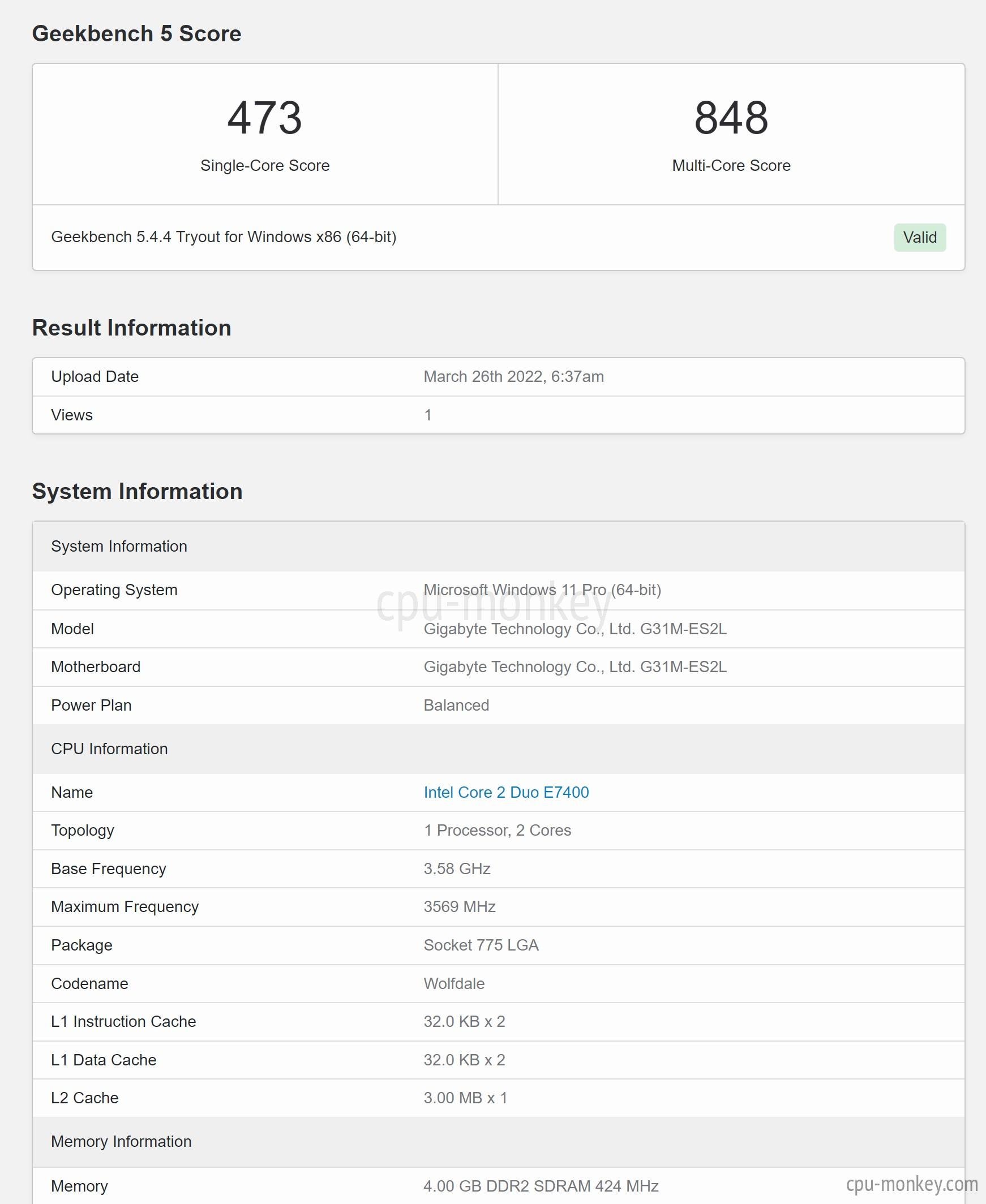Select the Motherboard value Gigabyte G31M-ES2L

[x=575, y=666]
